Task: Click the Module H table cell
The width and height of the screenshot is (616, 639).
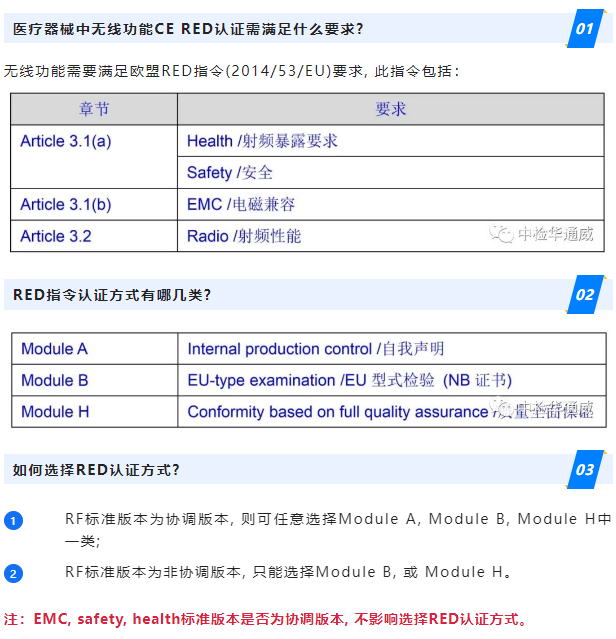Action: [x=55, y=411]
